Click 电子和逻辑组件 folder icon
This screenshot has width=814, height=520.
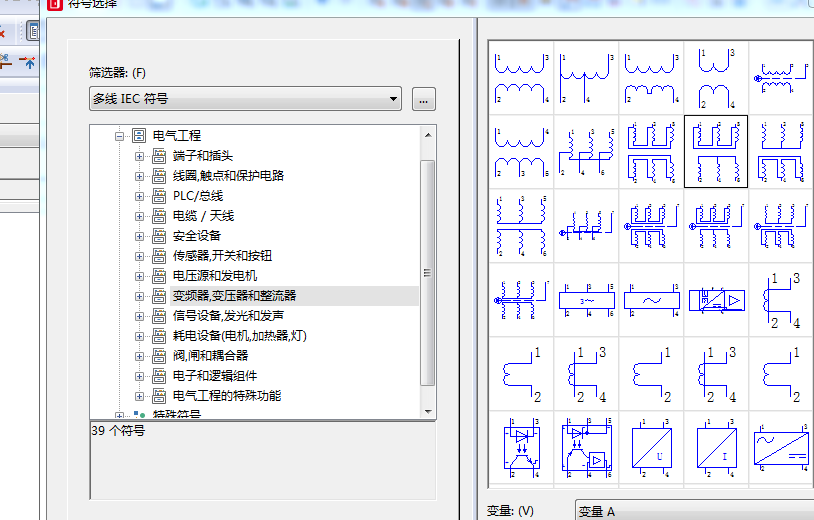(159, 376)
